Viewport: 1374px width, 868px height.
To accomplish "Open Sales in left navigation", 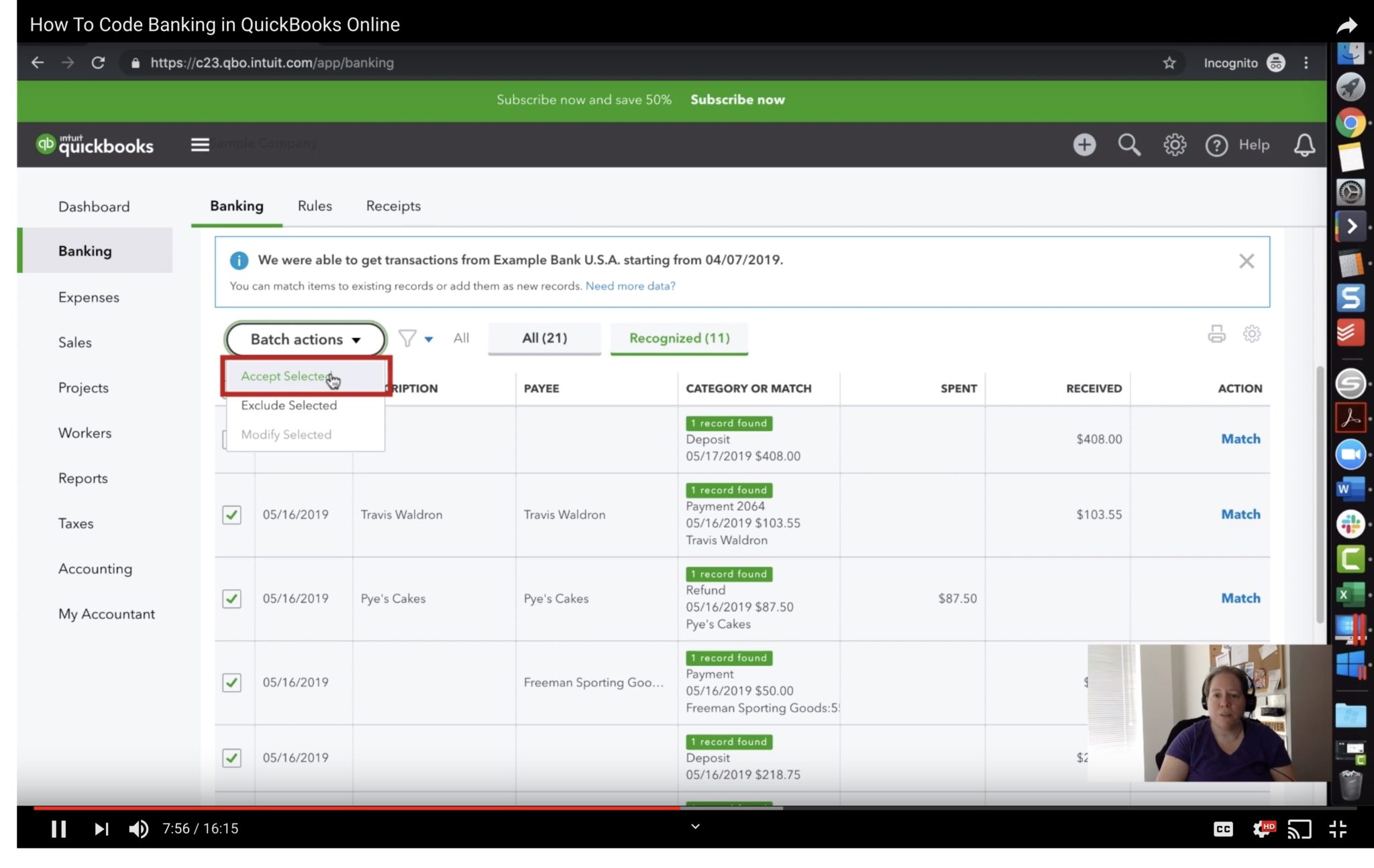I will click(74, 342).
